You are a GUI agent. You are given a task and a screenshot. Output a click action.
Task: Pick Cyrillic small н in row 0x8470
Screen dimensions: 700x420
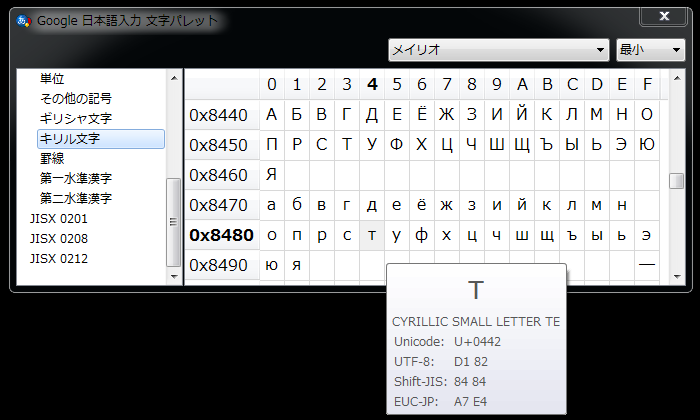coord(622,205)
